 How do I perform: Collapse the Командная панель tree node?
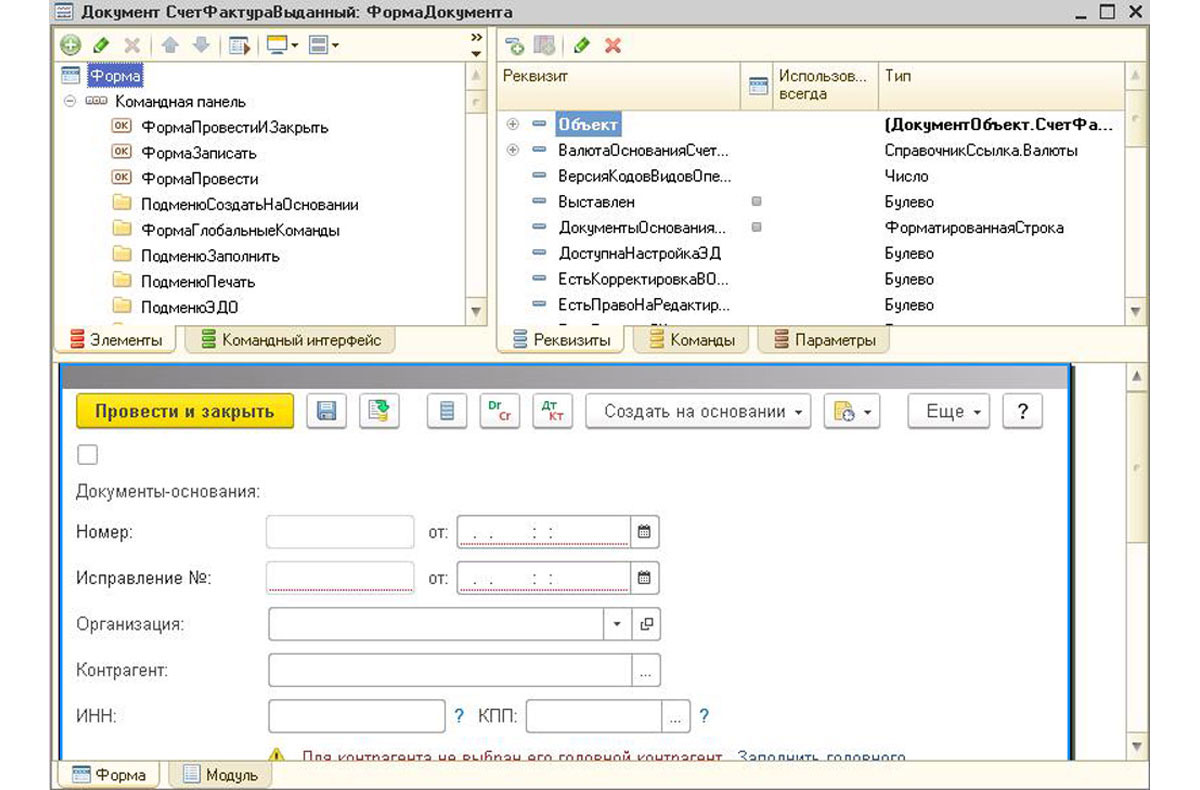pos(70,102)
